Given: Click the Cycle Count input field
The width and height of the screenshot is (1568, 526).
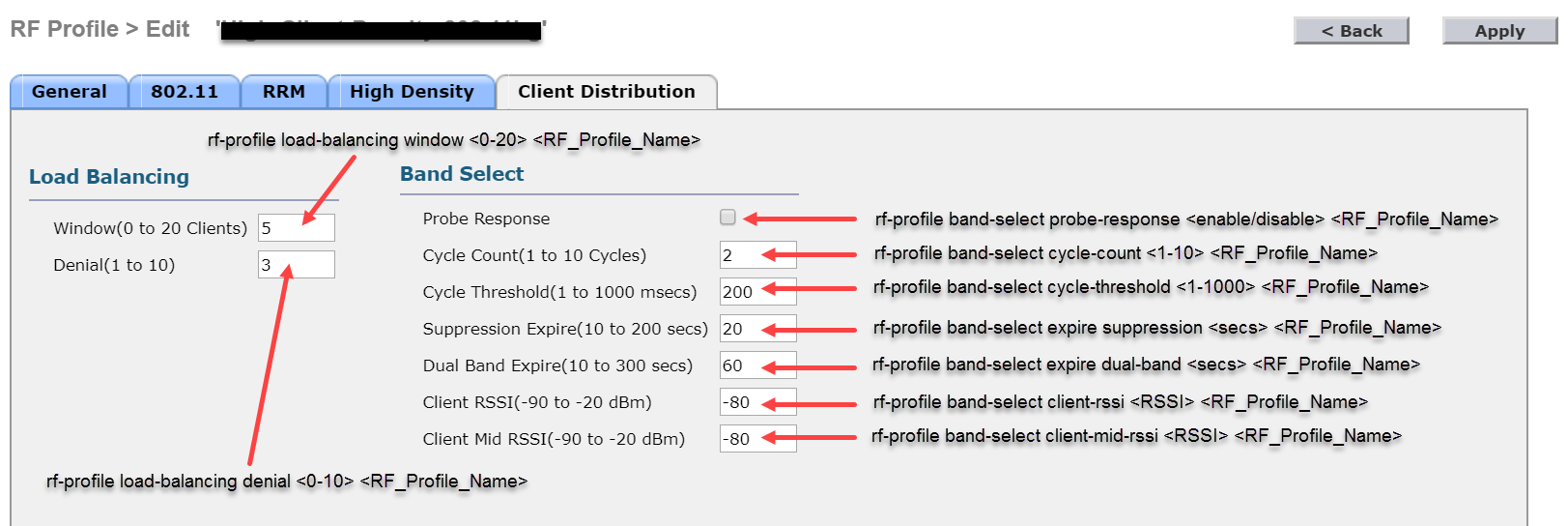Looking at the screenshot, I should (x=757, y=255).
